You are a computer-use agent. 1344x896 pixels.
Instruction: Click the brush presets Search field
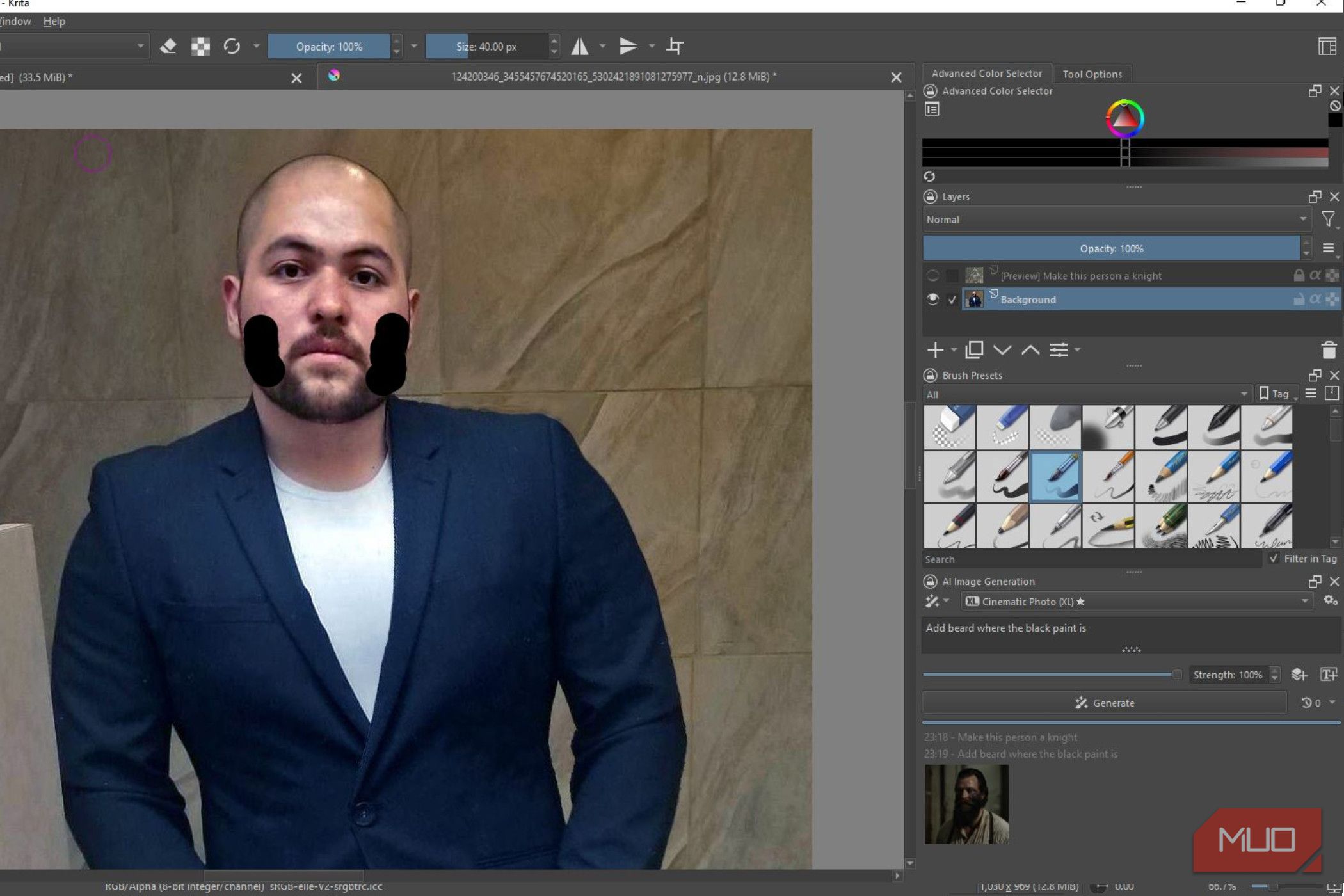(1092, 559)
